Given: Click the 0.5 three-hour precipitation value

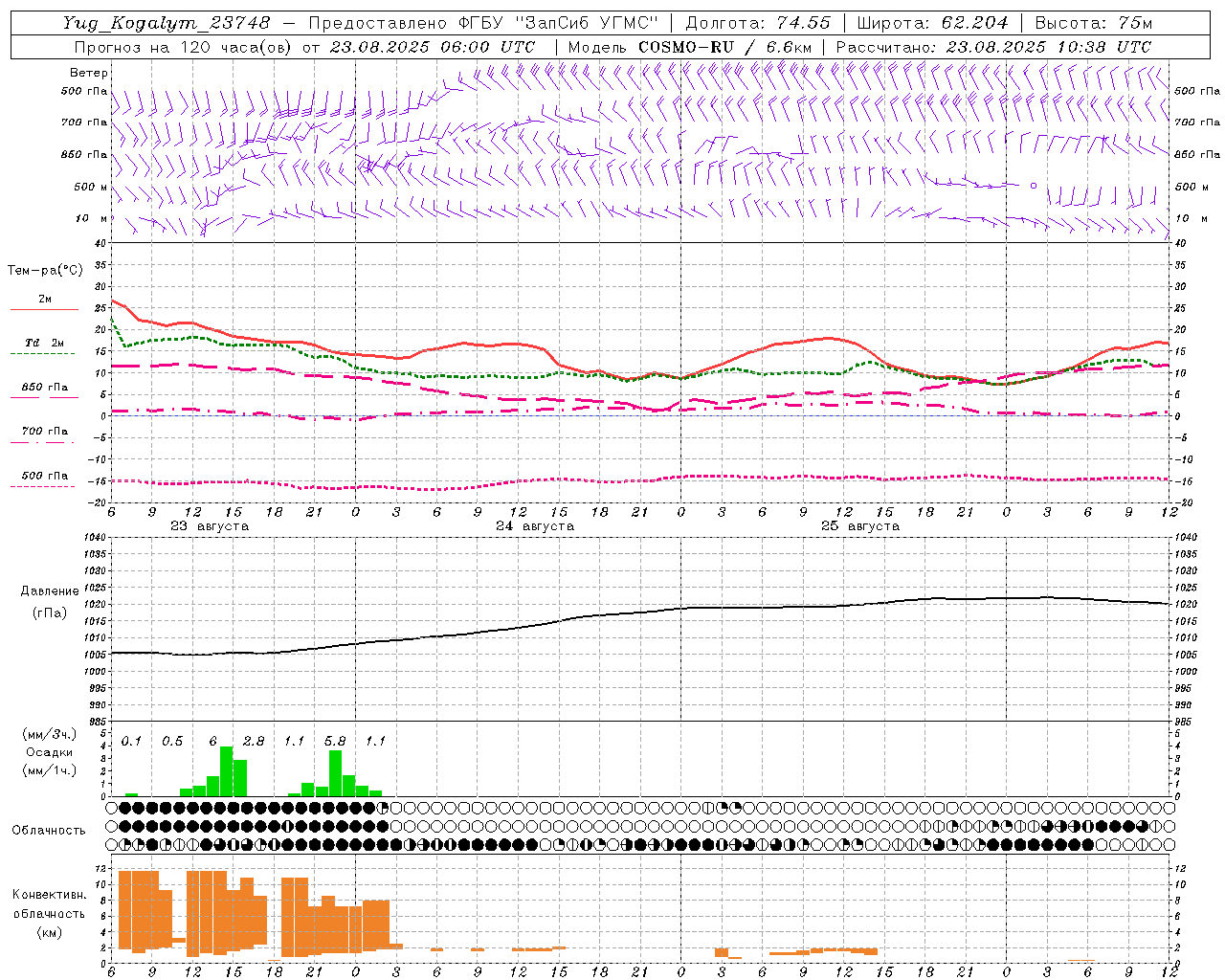Looking at the screenshot, I should click(172, 742).
